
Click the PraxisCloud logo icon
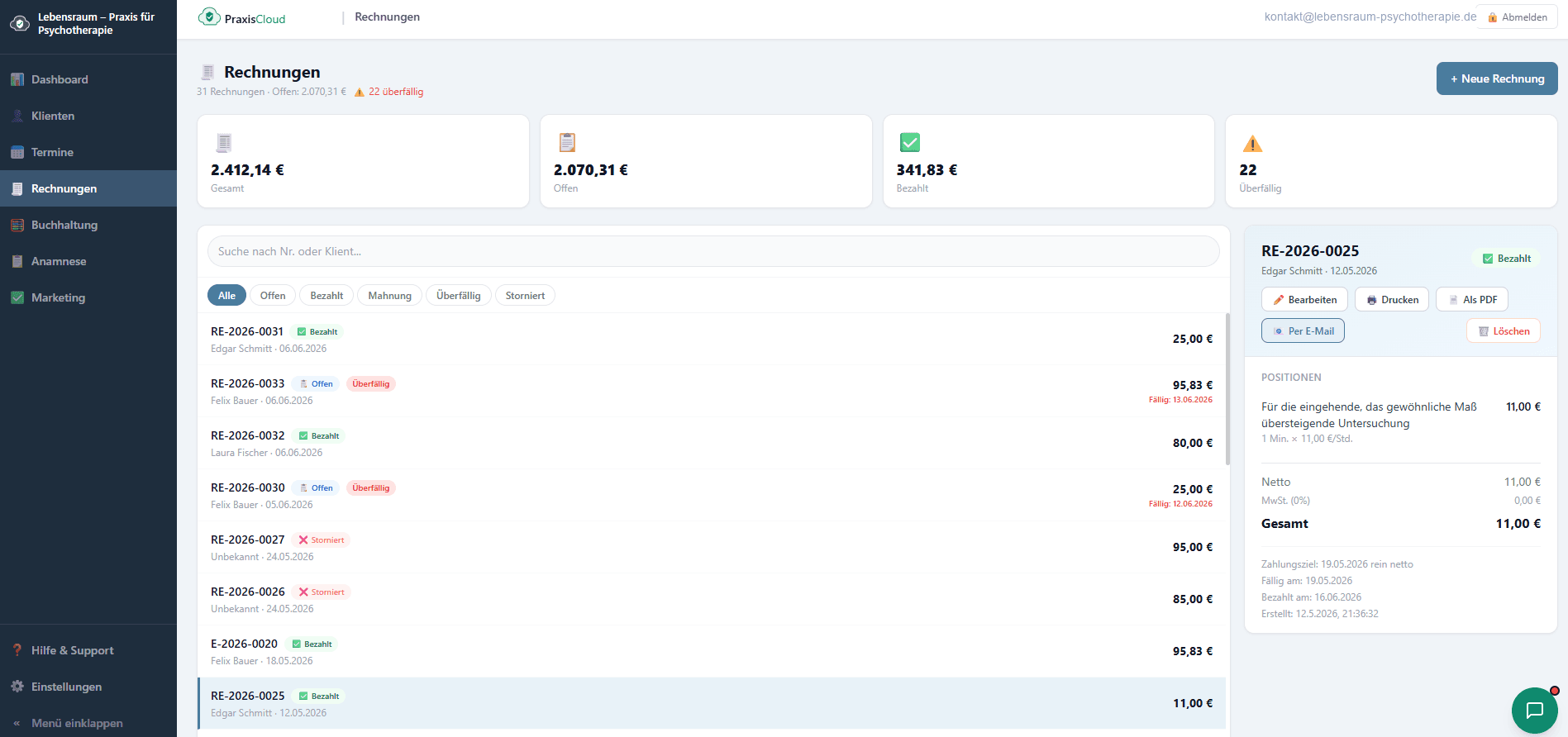coord(209,17)
